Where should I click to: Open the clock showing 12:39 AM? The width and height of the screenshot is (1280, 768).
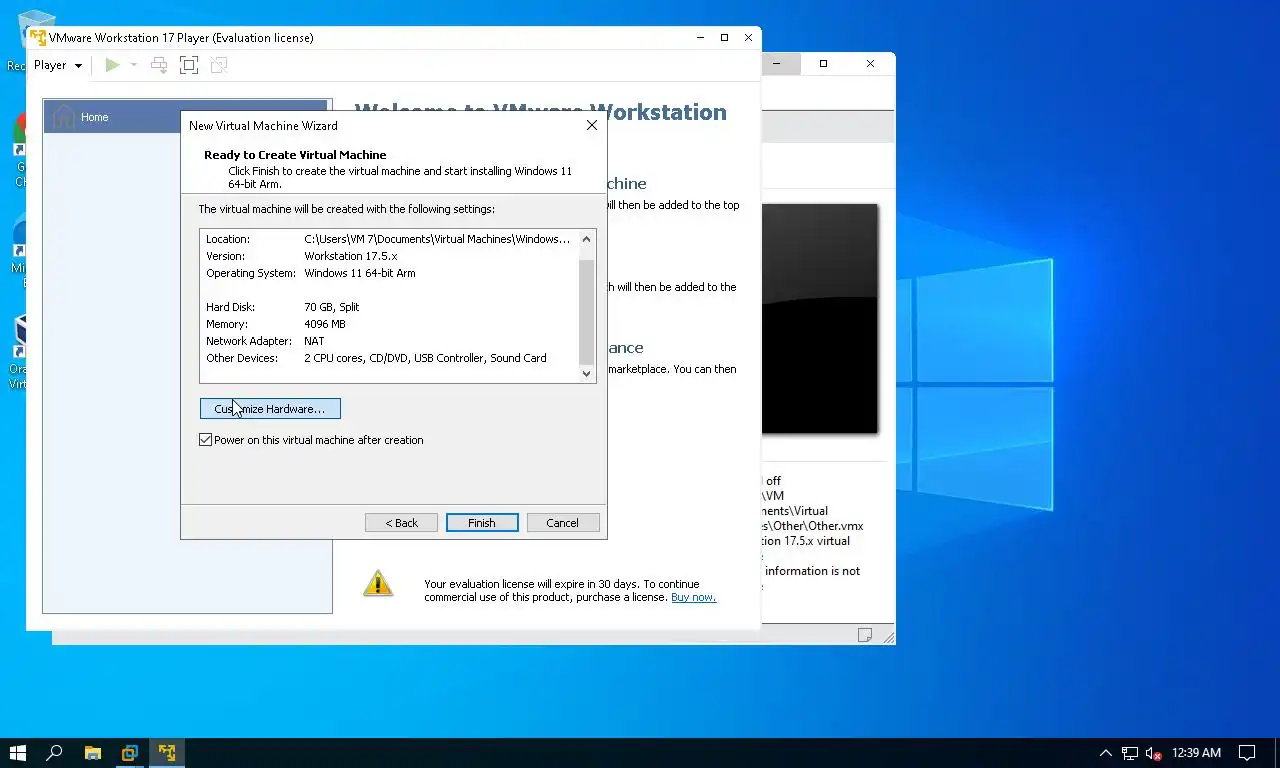(x=1196, y=753)
